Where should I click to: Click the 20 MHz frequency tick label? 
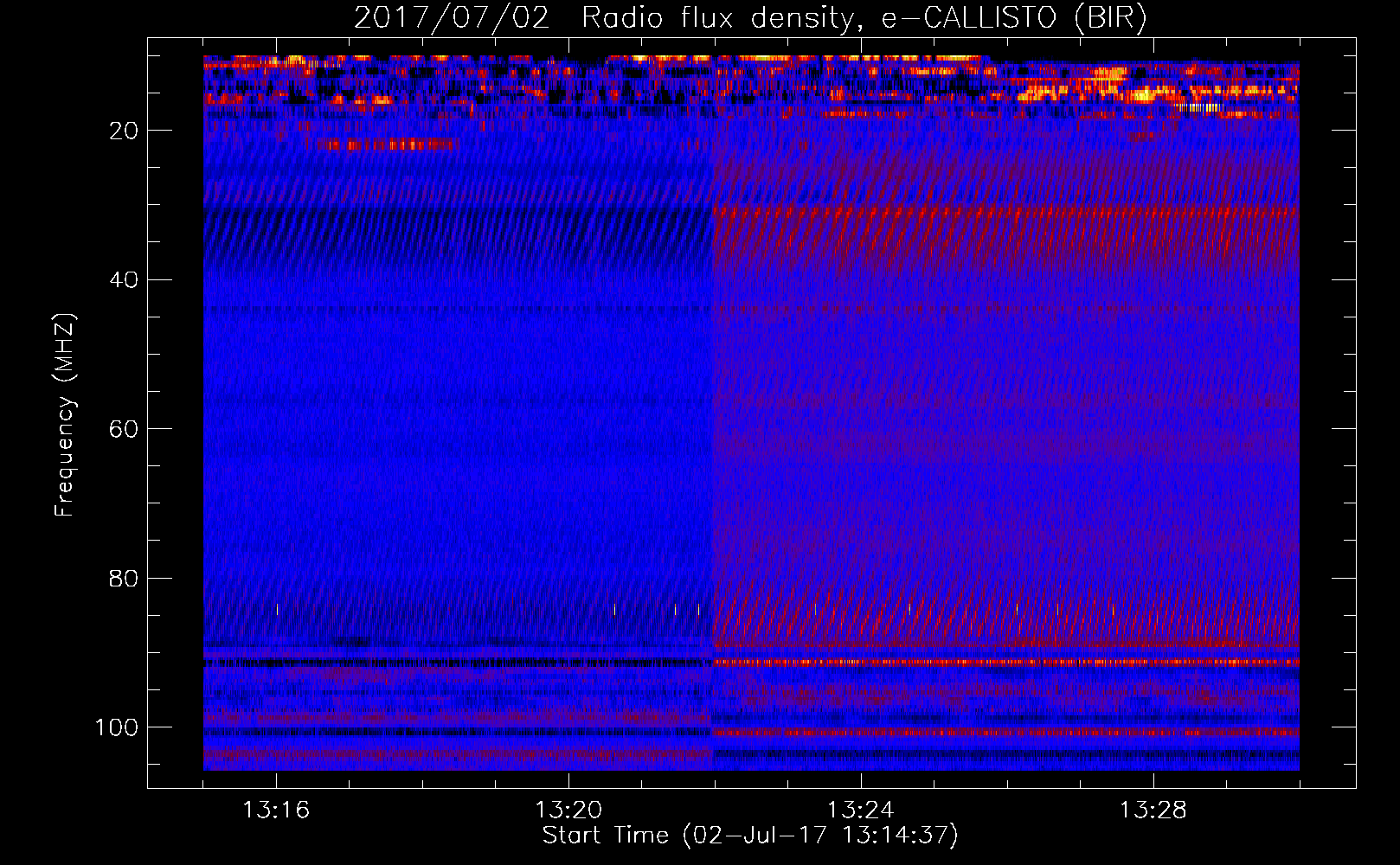point(124,131)
